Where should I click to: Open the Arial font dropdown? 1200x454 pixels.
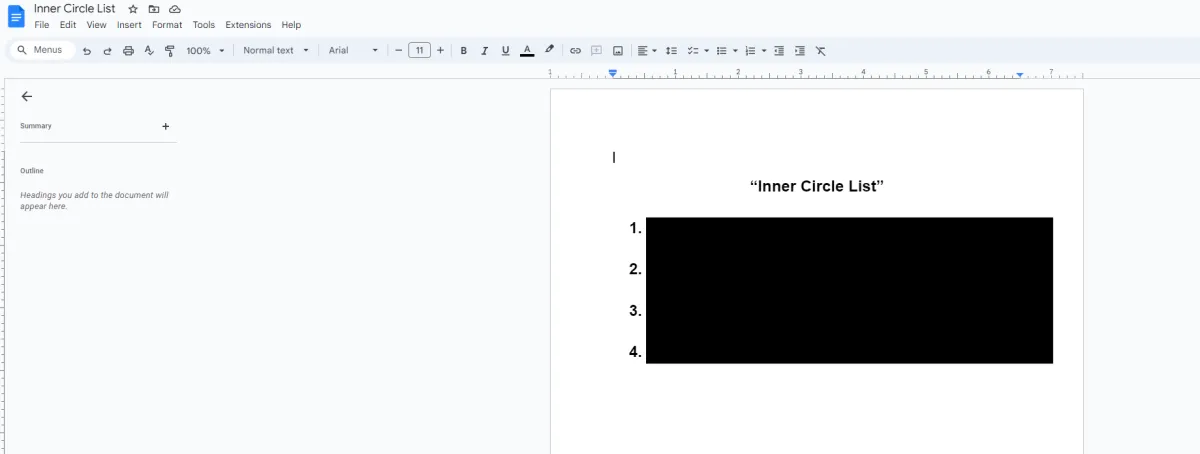(x=354, y=50)
